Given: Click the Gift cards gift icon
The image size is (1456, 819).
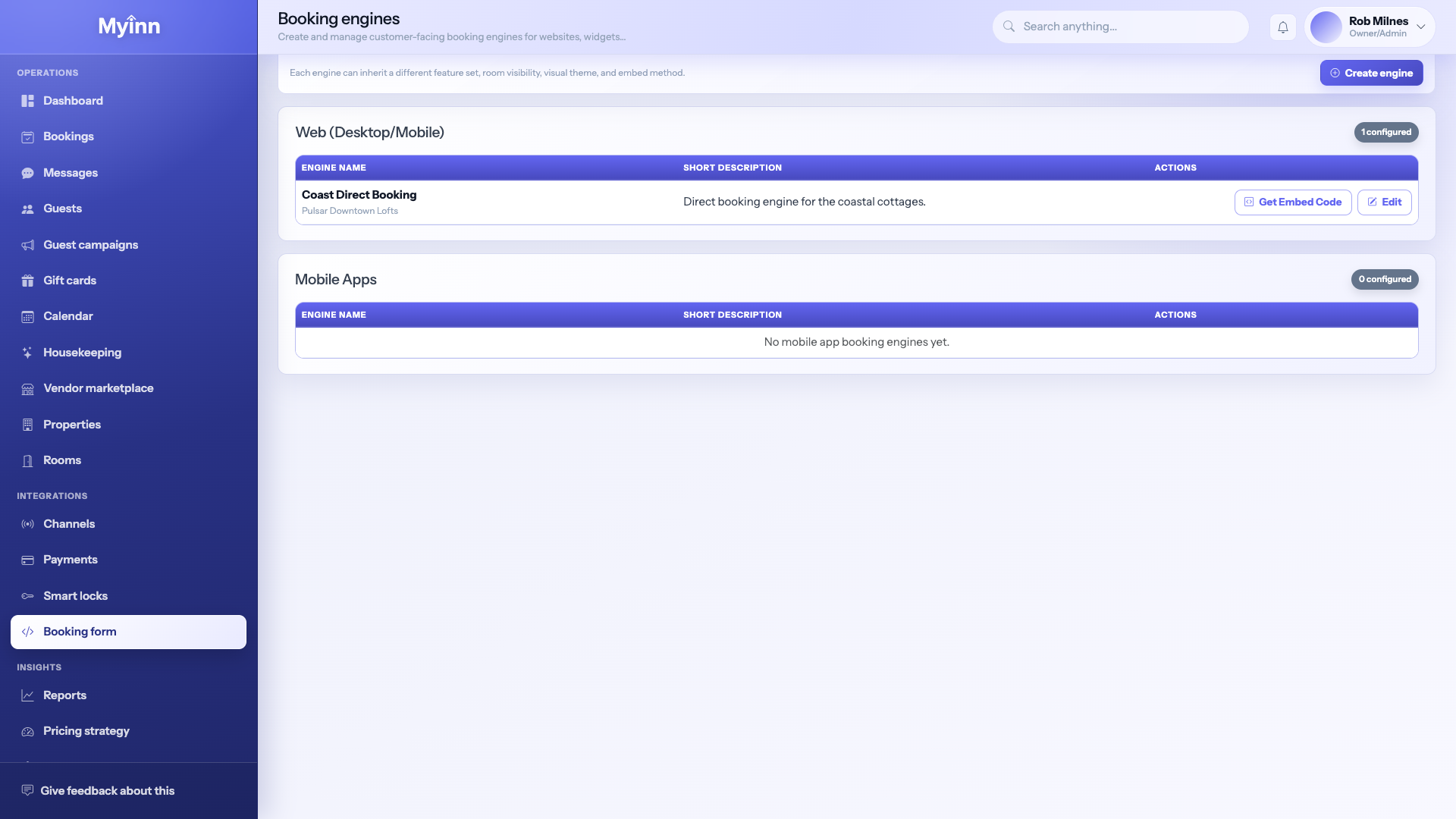Looking at the screenshot, I should click(x=27, y=281).
